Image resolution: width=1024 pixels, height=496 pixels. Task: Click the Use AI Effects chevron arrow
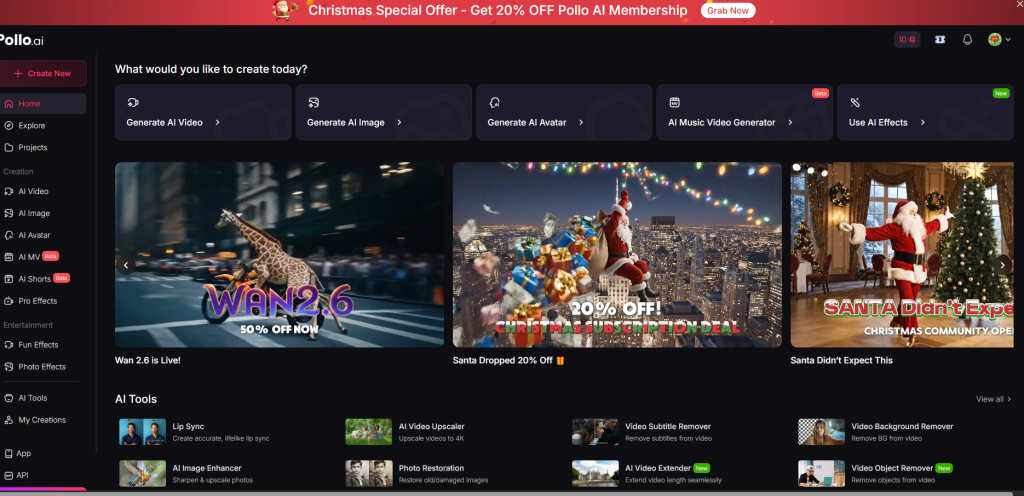coord(923,122)
